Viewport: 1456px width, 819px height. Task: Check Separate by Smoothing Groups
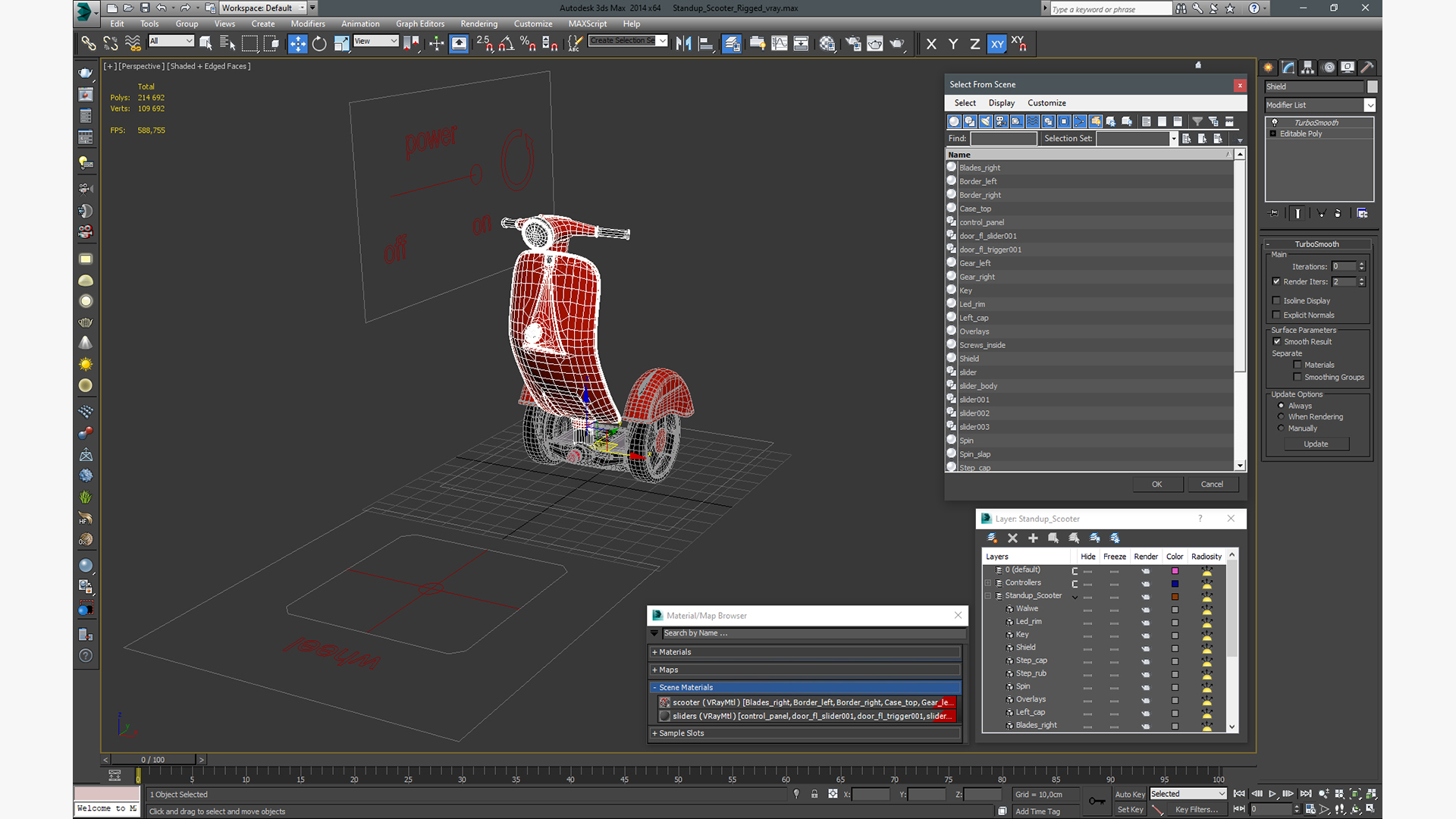(1298, 377)
